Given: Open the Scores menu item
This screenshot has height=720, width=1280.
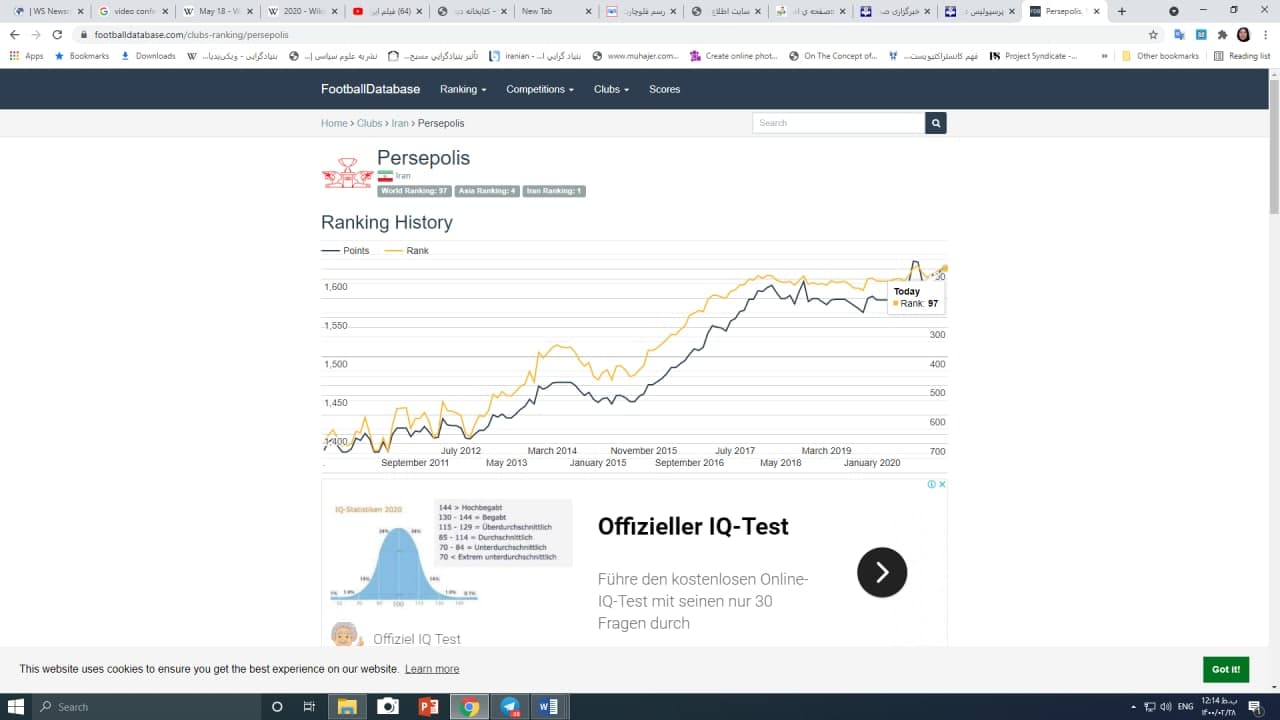Looking at the screenshot, I should [x=664, y=89].
